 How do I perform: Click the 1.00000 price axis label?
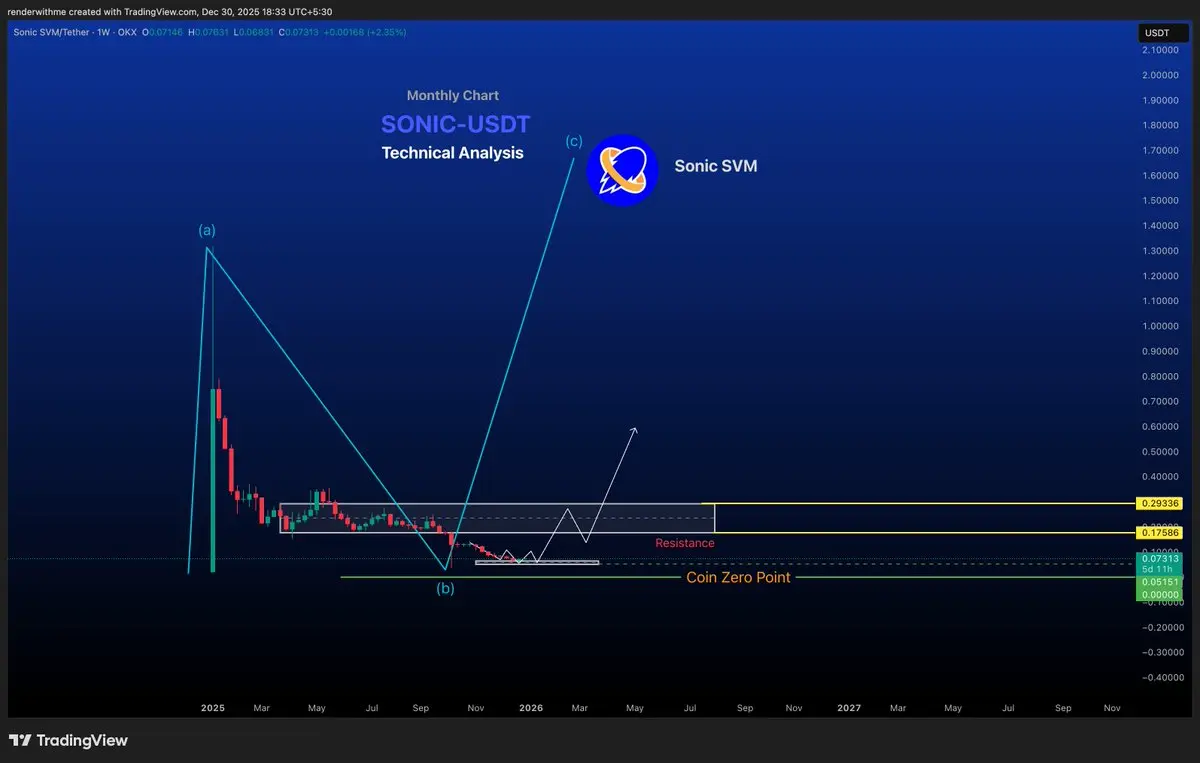pos(1161,327)
